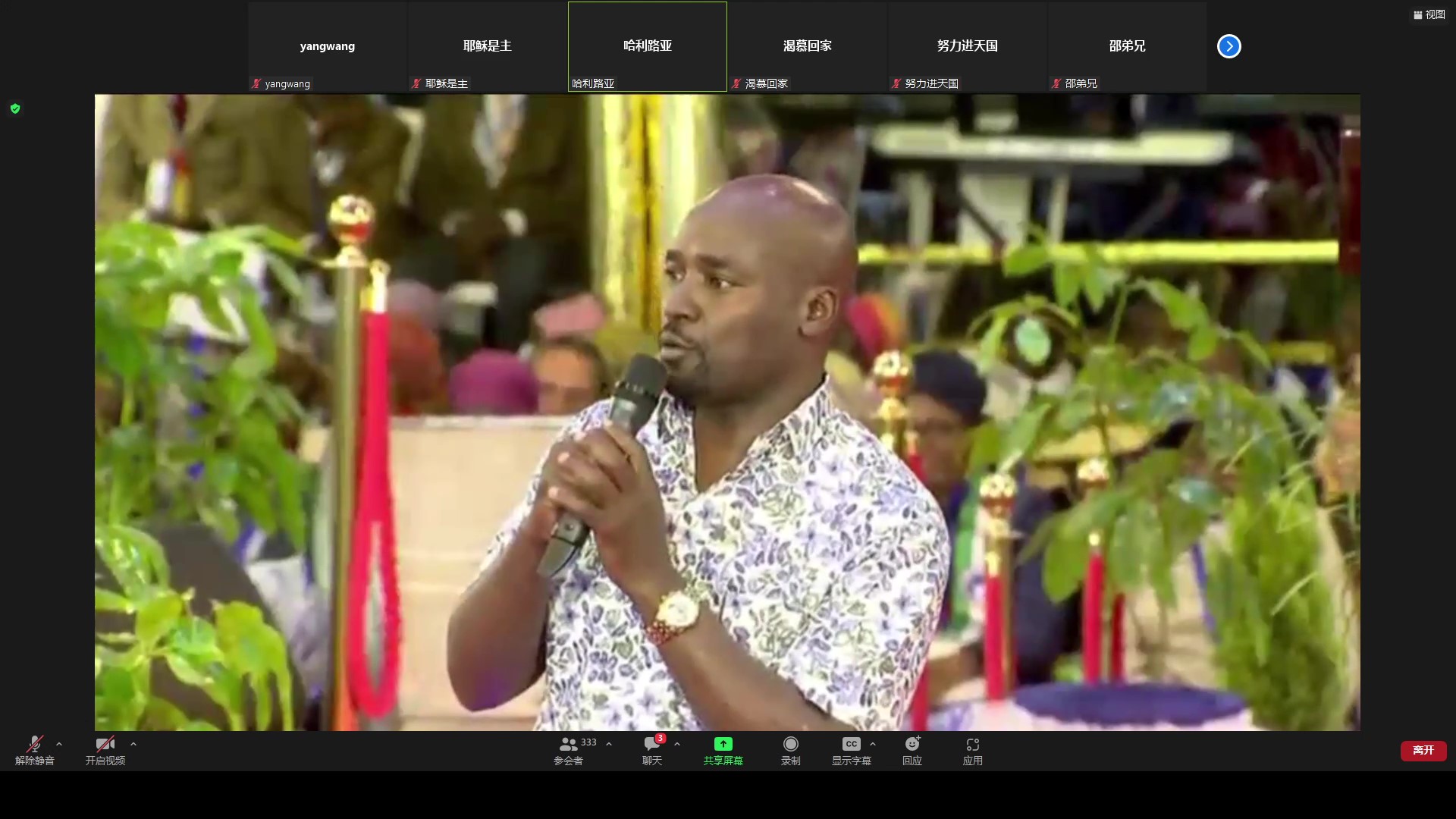
Task: Open the apps (应用) icon
Action: (x=972, y=749)
